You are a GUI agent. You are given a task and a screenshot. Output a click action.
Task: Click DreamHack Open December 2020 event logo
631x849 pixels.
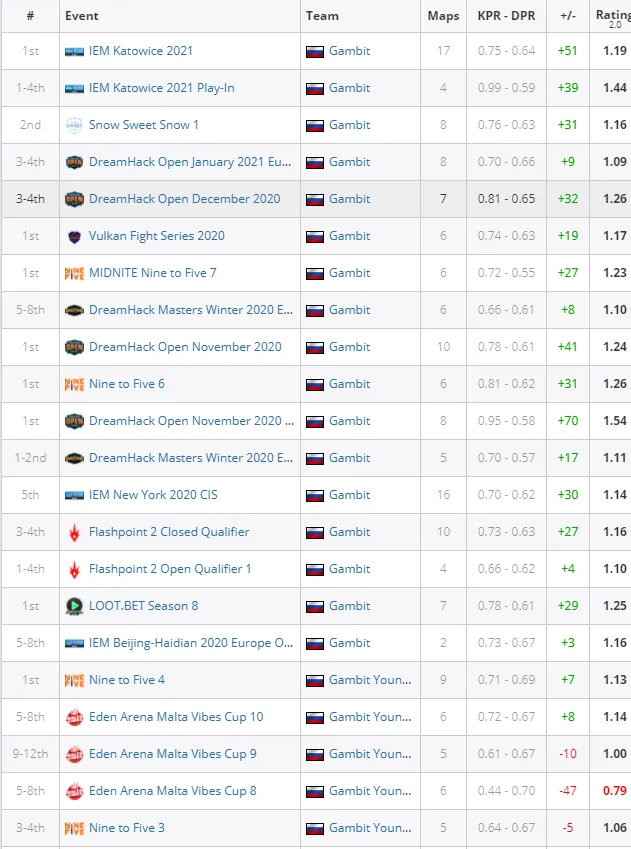point(74,199)
